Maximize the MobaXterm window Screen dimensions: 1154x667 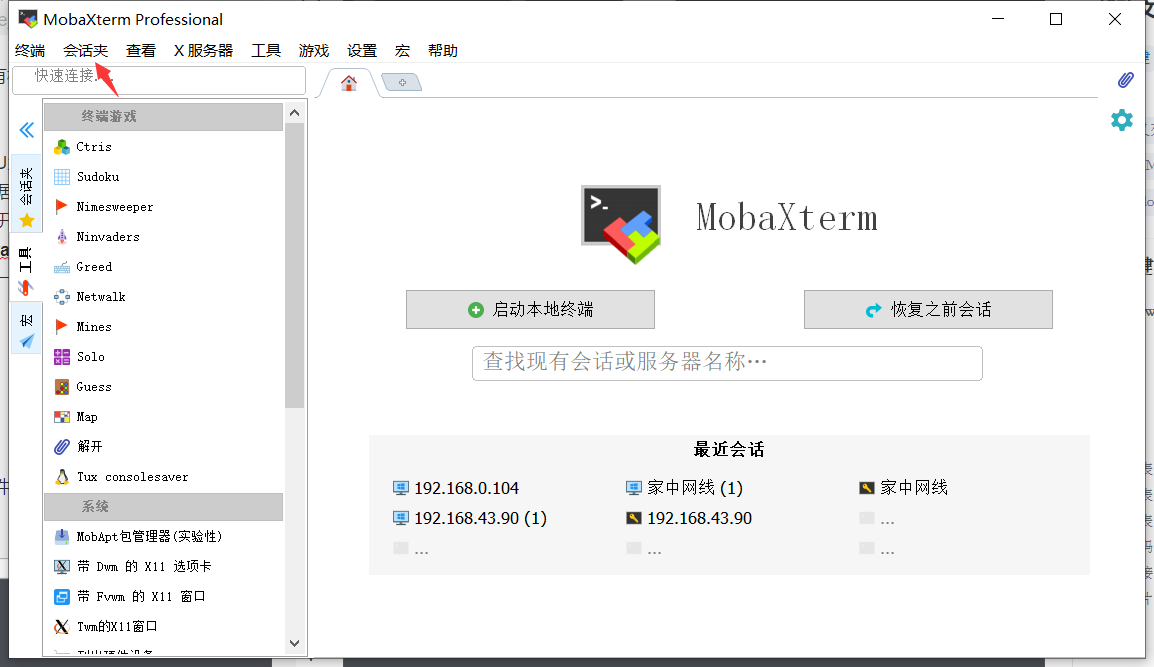point(1056,19)
